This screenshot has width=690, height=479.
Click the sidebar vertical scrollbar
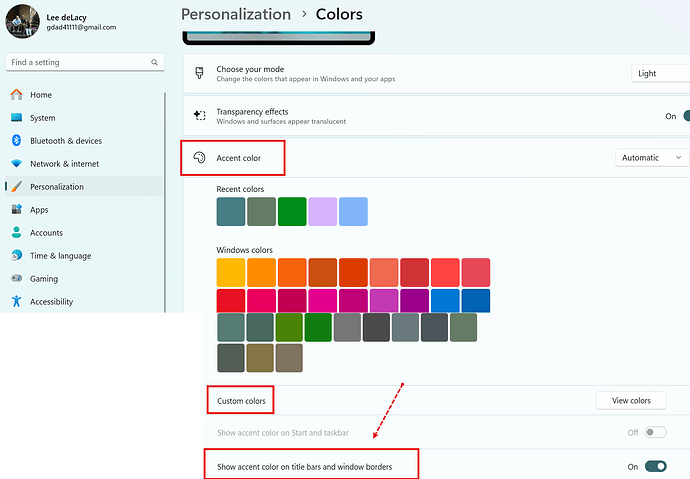pos(165,202)
